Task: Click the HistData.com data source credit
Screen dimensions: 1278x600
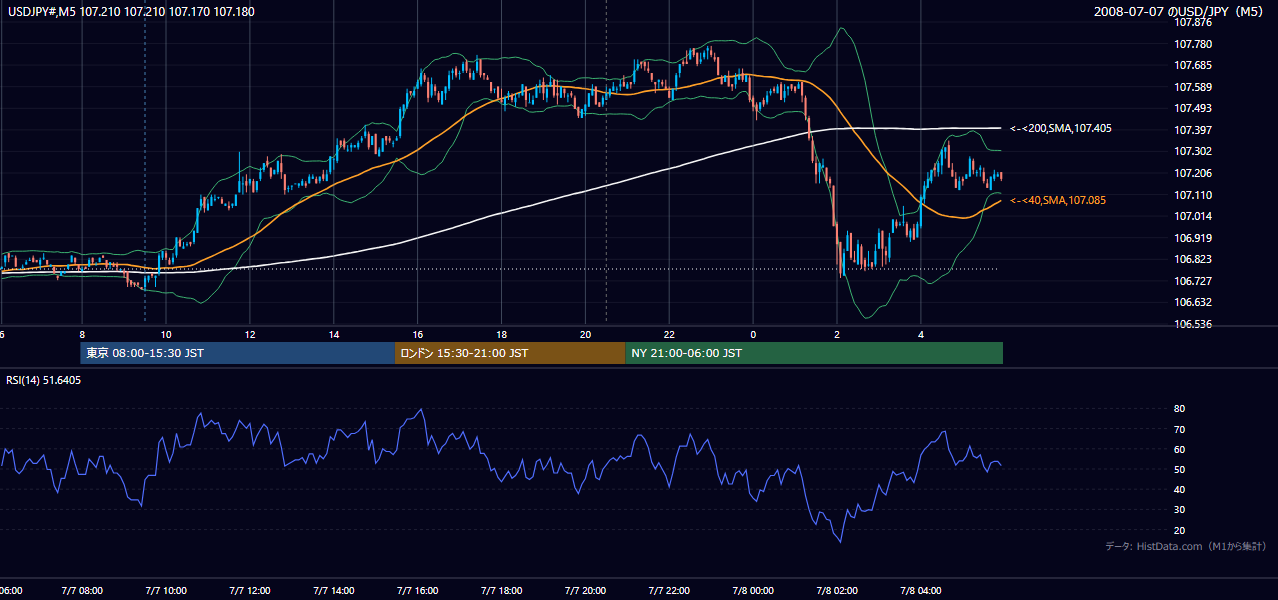Action: point(1186,546)
